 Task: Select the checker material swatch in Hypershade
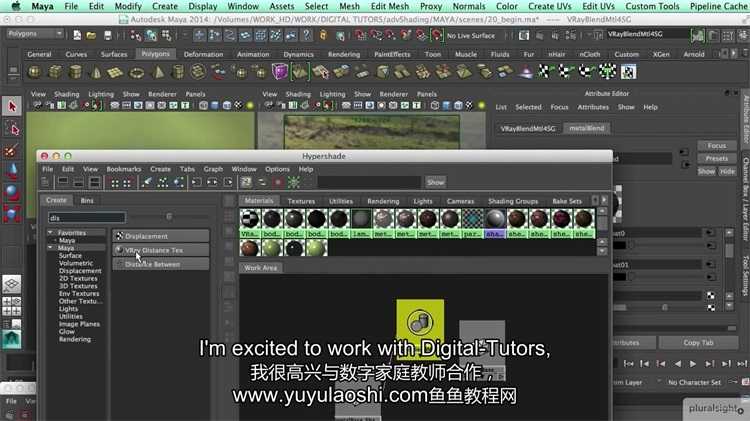(x=250, y=219)
